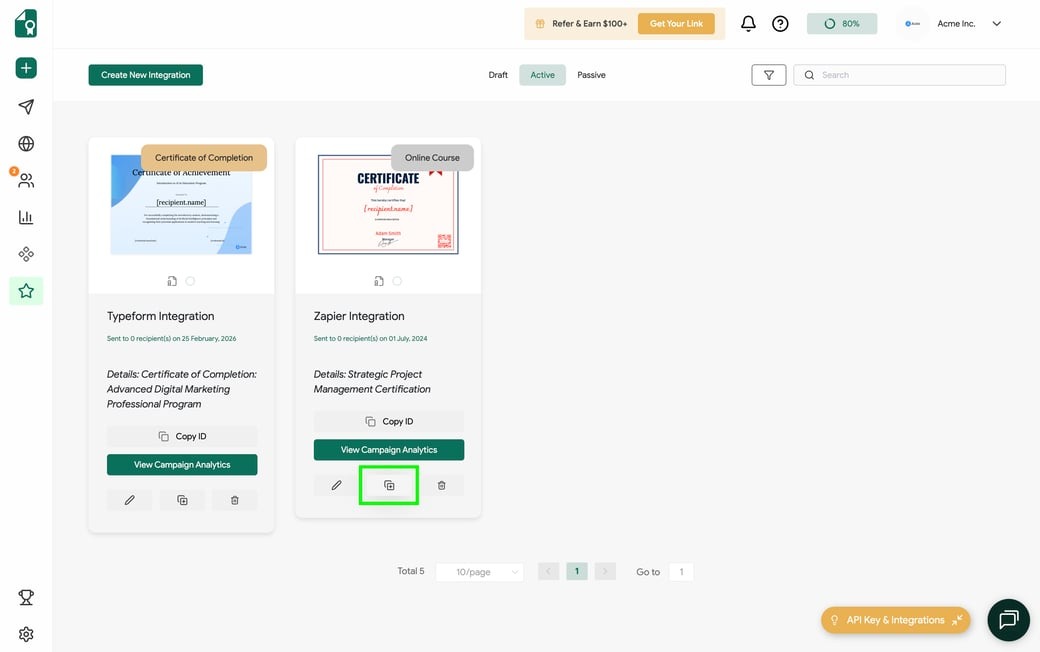Open the bar chart analytics icon
Screen dimensions: 1040x652
pos(26,217)
